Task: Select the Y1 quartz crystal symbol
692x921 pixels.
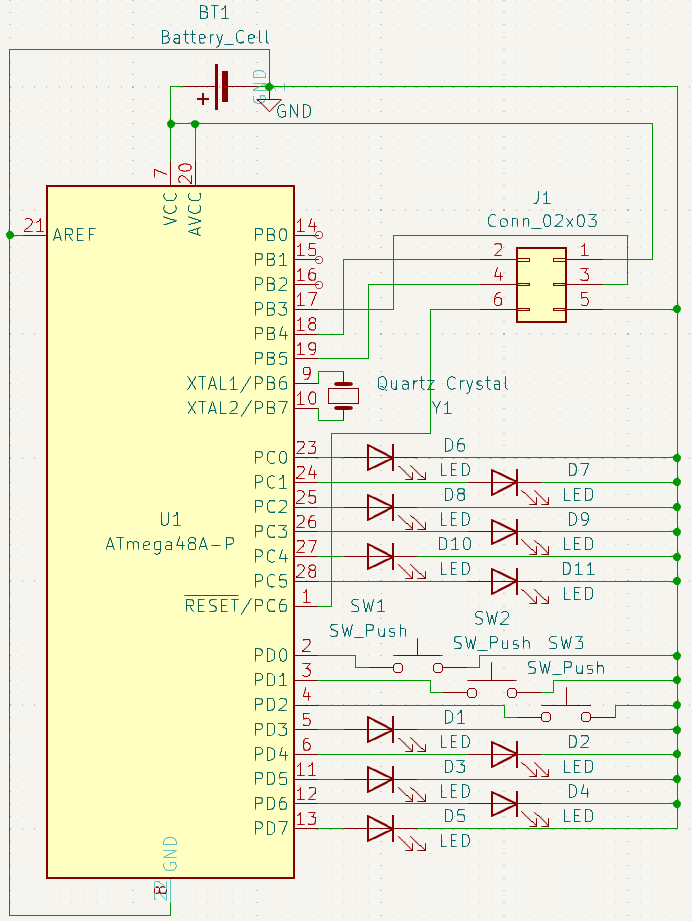Action: pos(343,396)
